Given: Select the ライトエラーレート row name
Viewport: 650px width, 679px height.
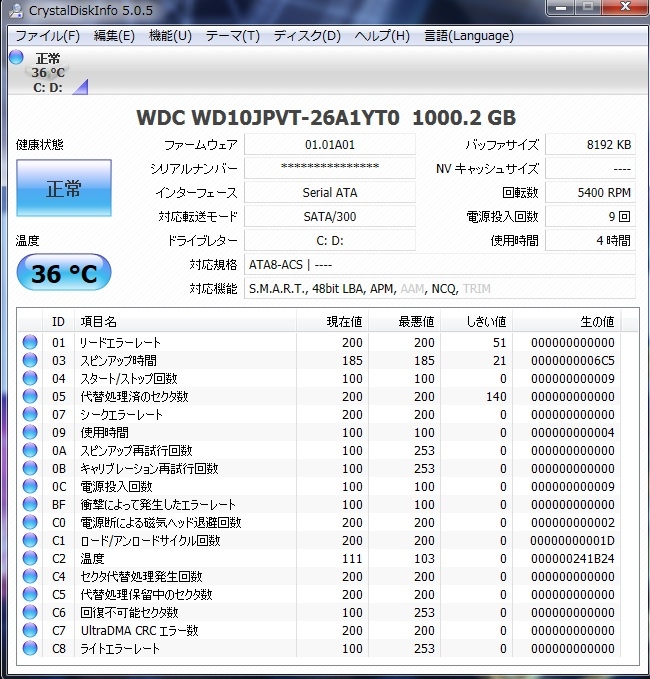Looking at the screenshot, I should [x=120, y=648].
